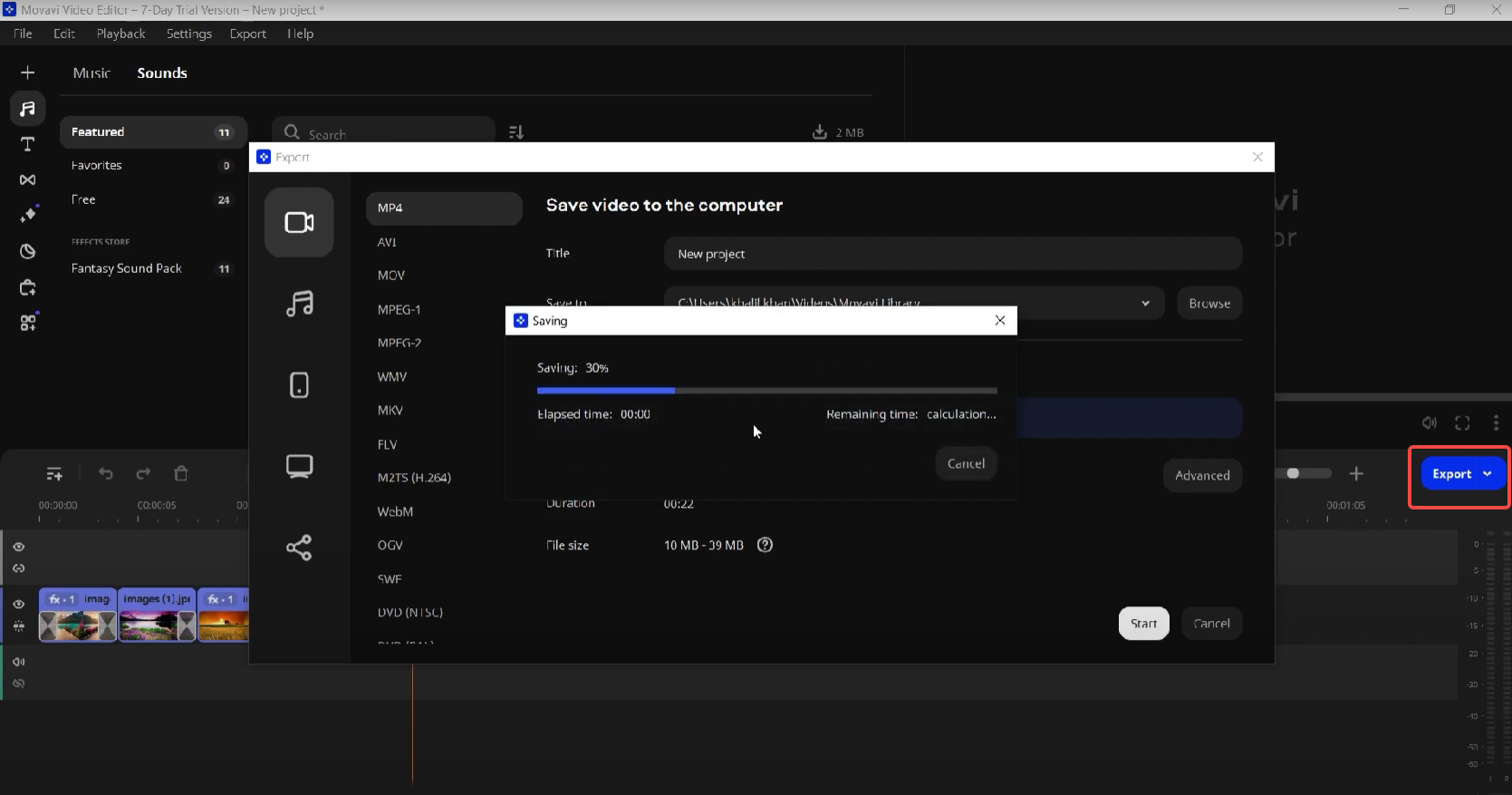Screen dimensions: 1512x795
Task: Open the Fantasy Sound Pack
Action: click(x=152, y=268)
